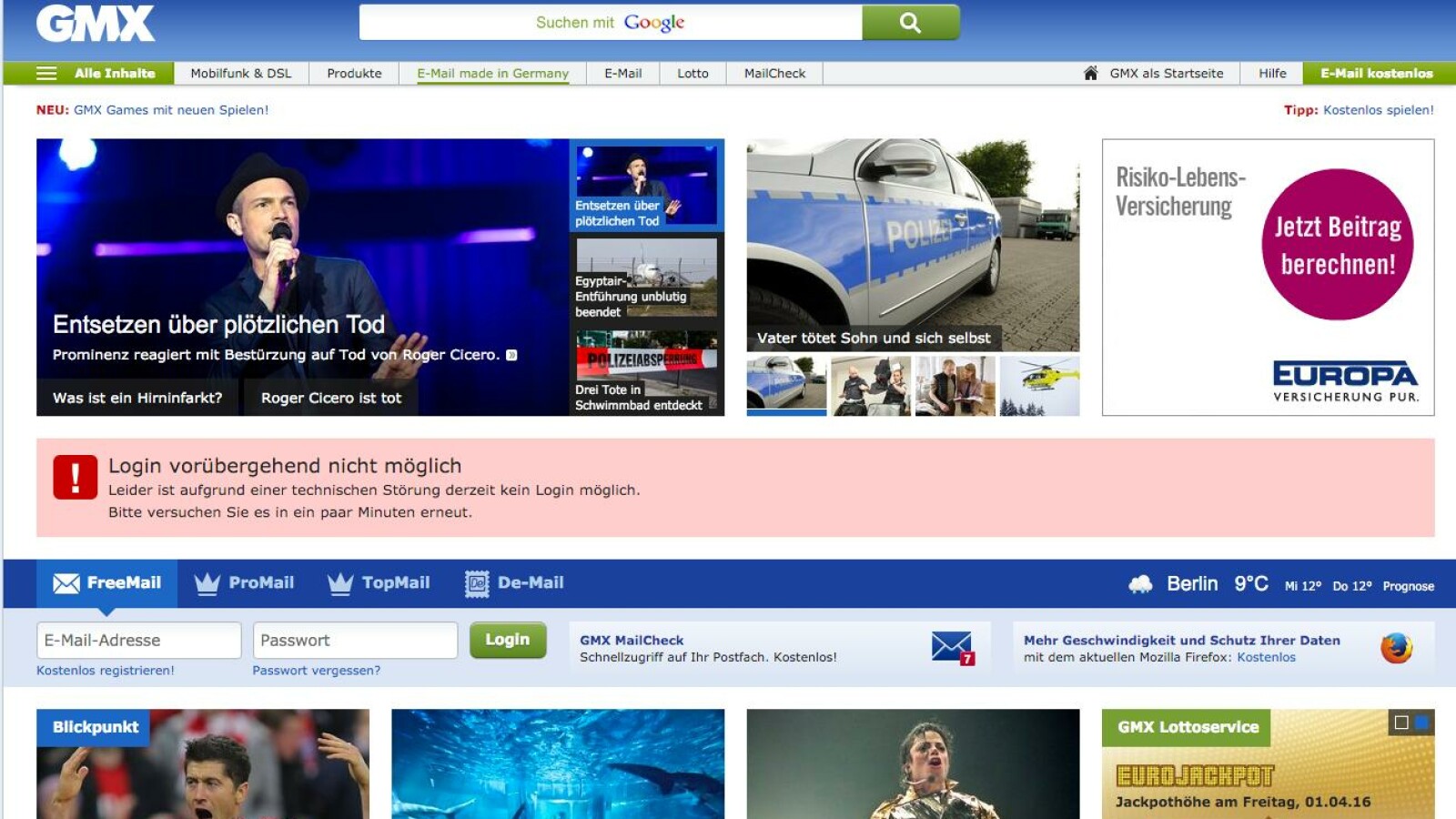Click the small icon after Roger Cicero headline
This screenshot has width=1456, height=819.
[511, 355]
